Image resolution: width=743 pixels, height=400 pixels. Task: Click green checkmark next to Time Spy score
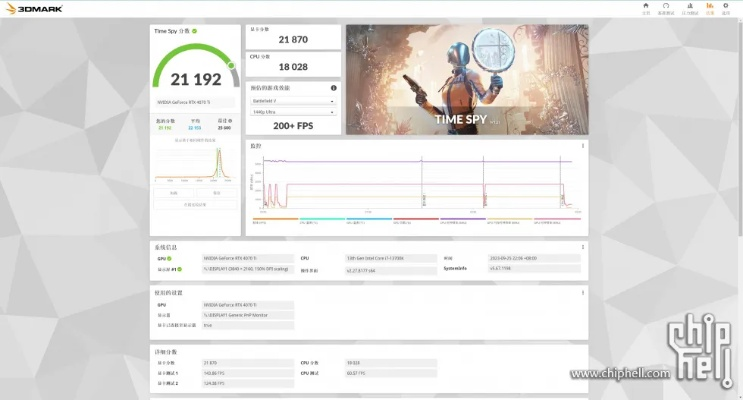click(194, 31)
